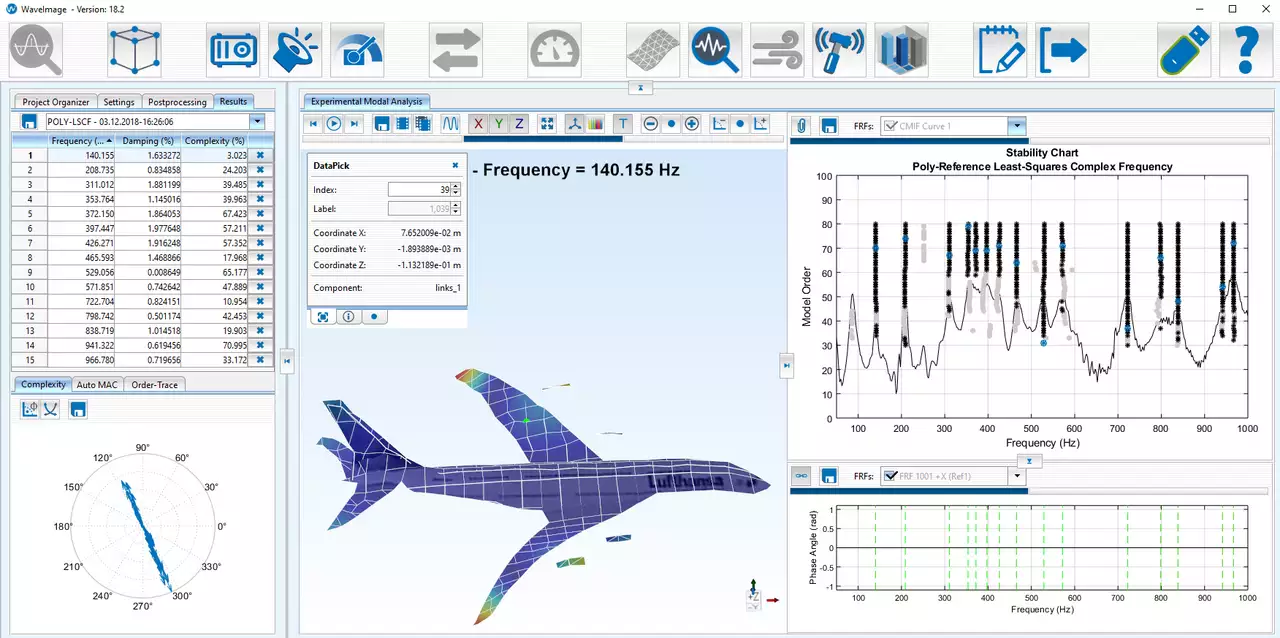This screenshot has height=638, width=1280.
Task: Switch to the Postprocessing tab
Action: (177, 102)
